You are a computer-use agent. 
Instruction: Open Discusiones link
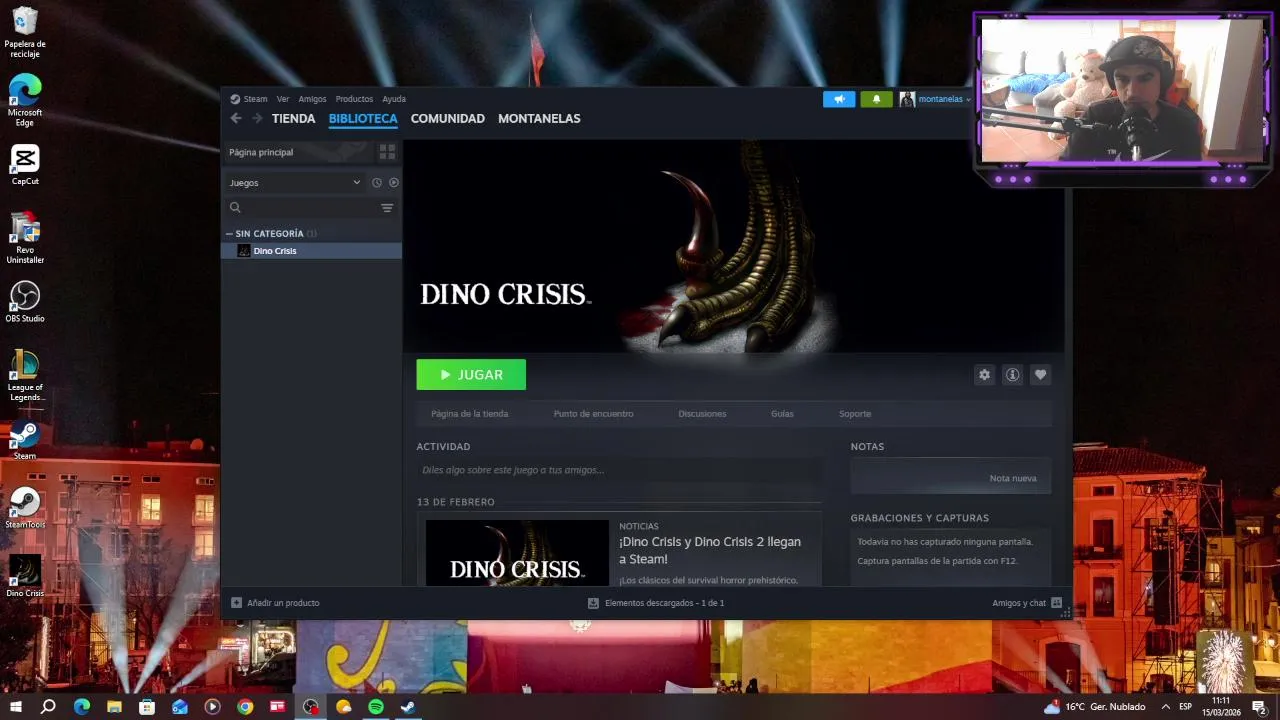[702, 414]
